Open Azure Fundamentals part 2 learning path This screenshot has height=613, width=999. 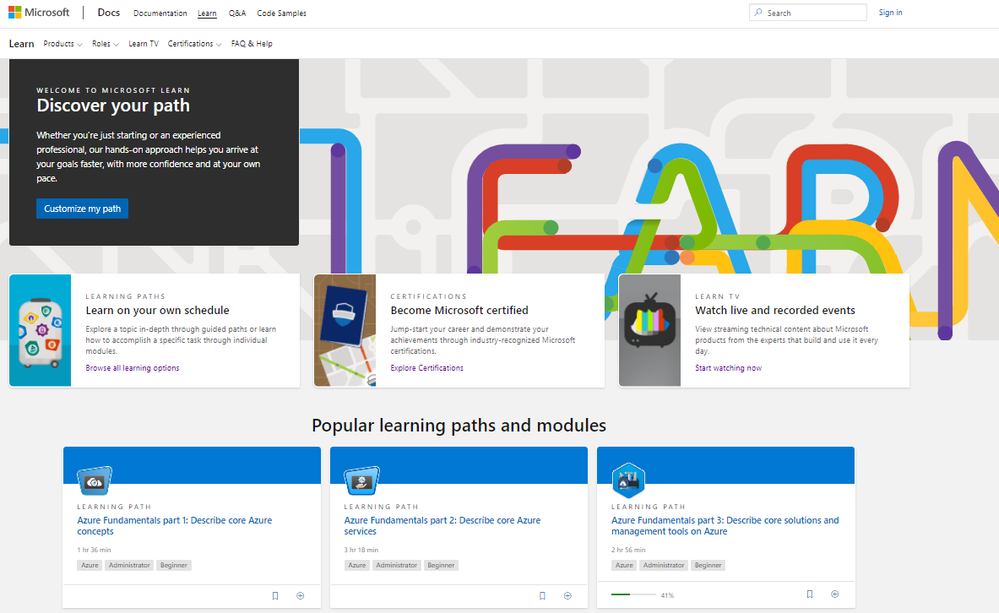(x=442, y=526)
